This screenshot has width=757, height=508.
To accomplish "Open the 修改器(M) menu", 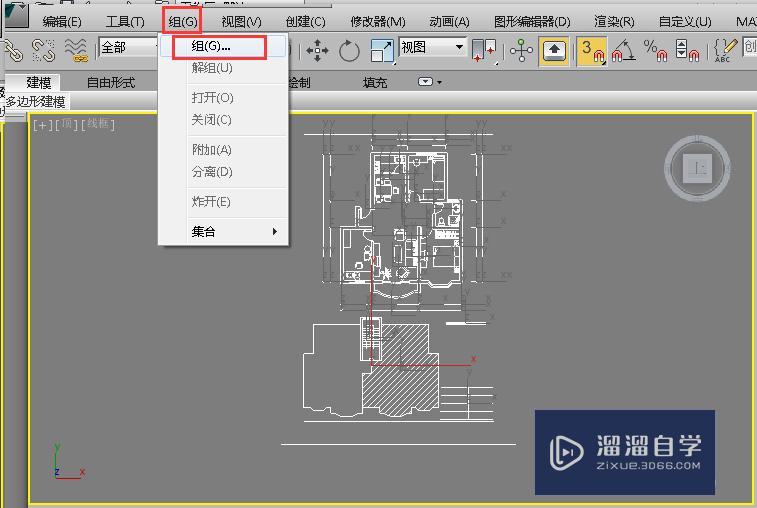I will coord(378,22).
